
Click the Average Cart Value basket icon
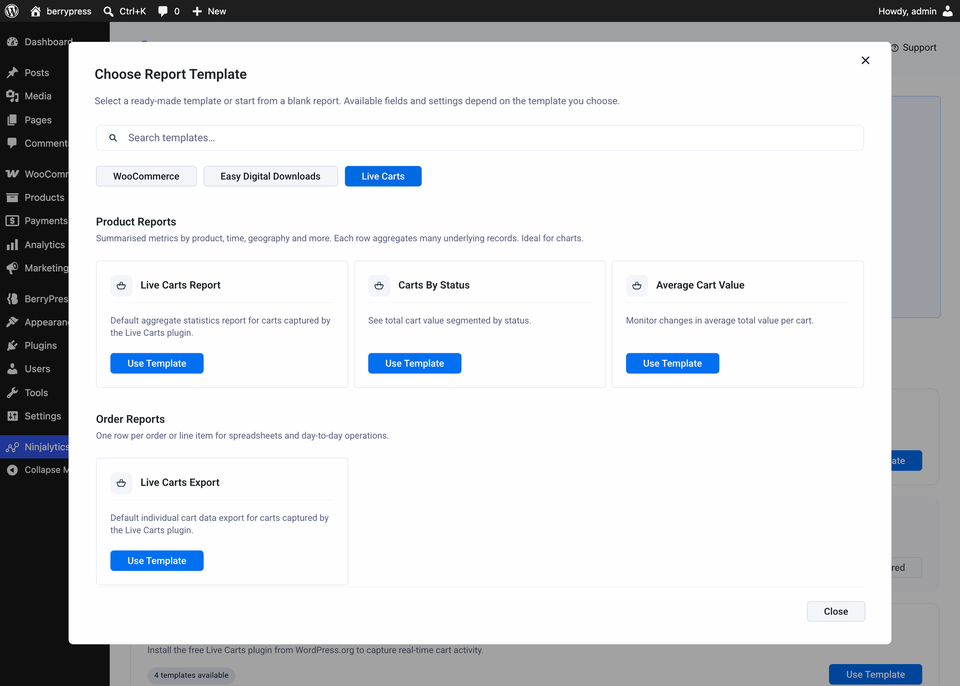637,285
